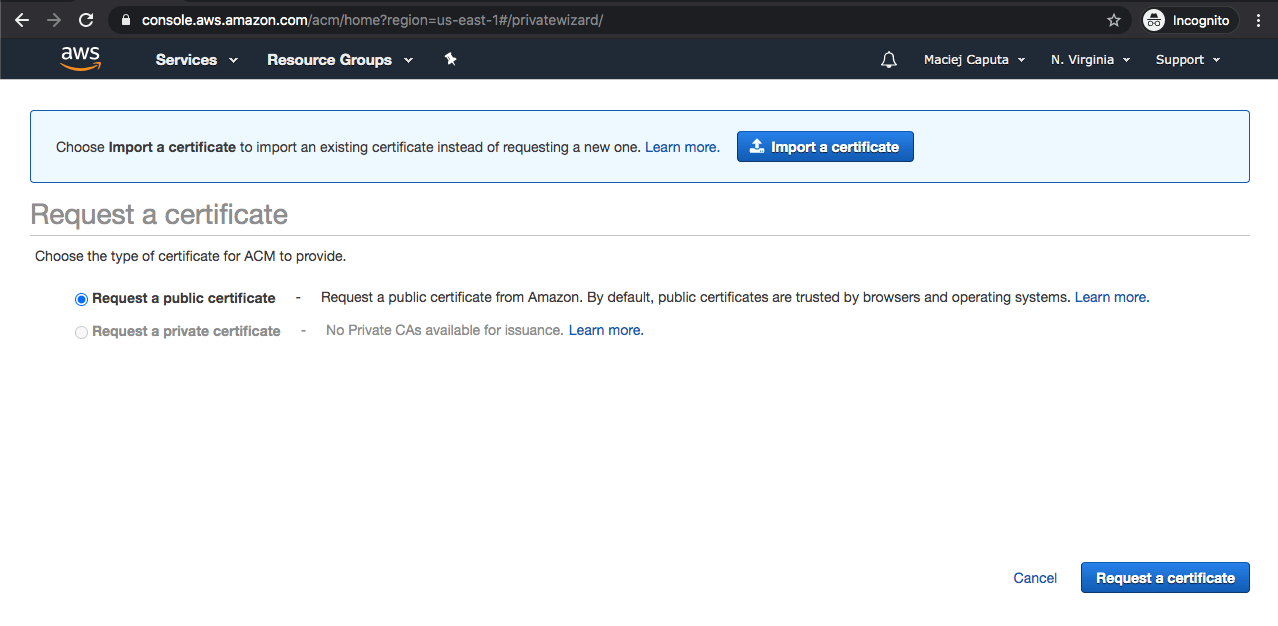Click the pin shortcut icon in navbar
Screen dimensions: 1278x626
450,60
